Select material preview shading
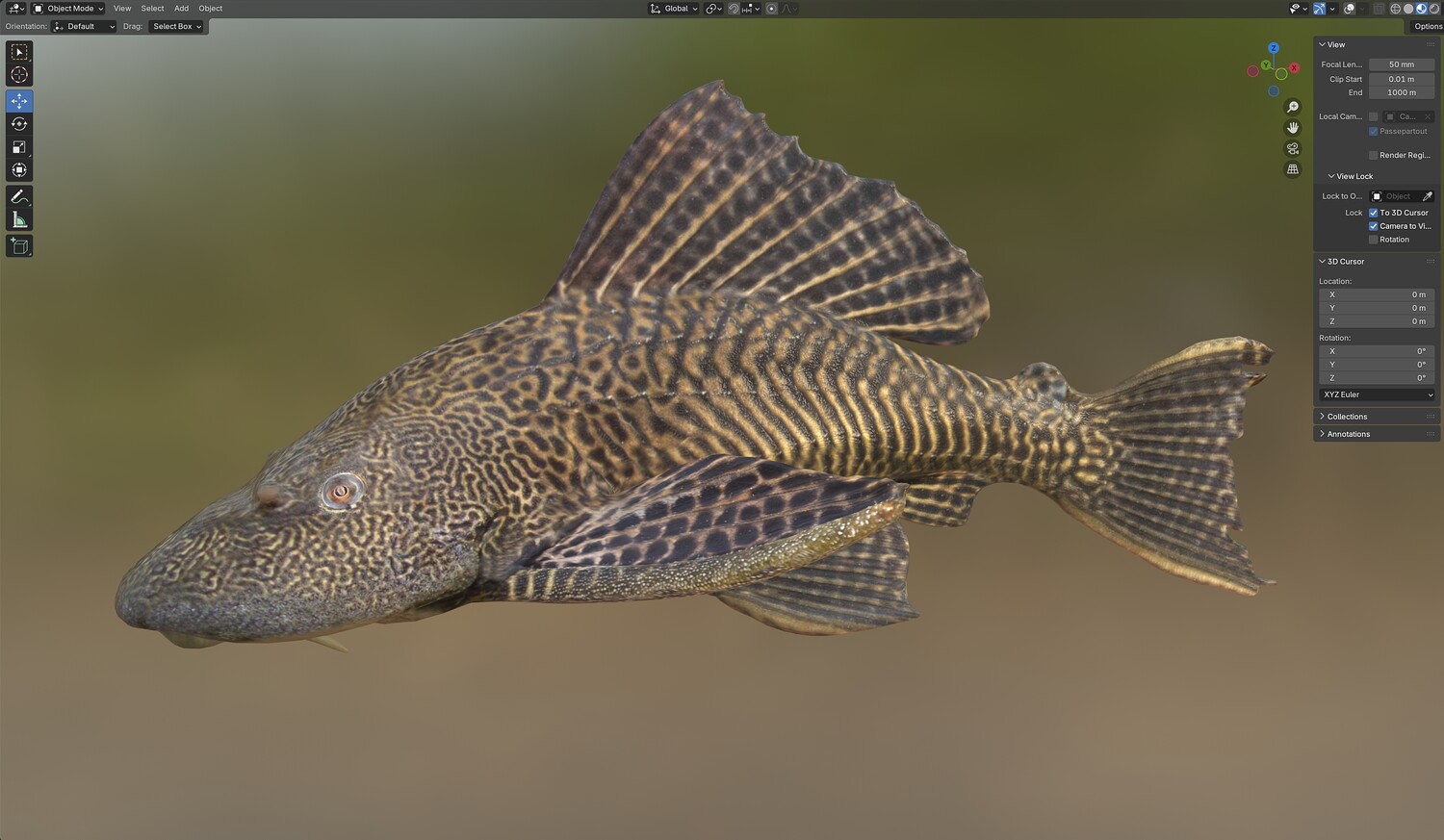This screenshot has height=840, width=1444. [1421, 9]
